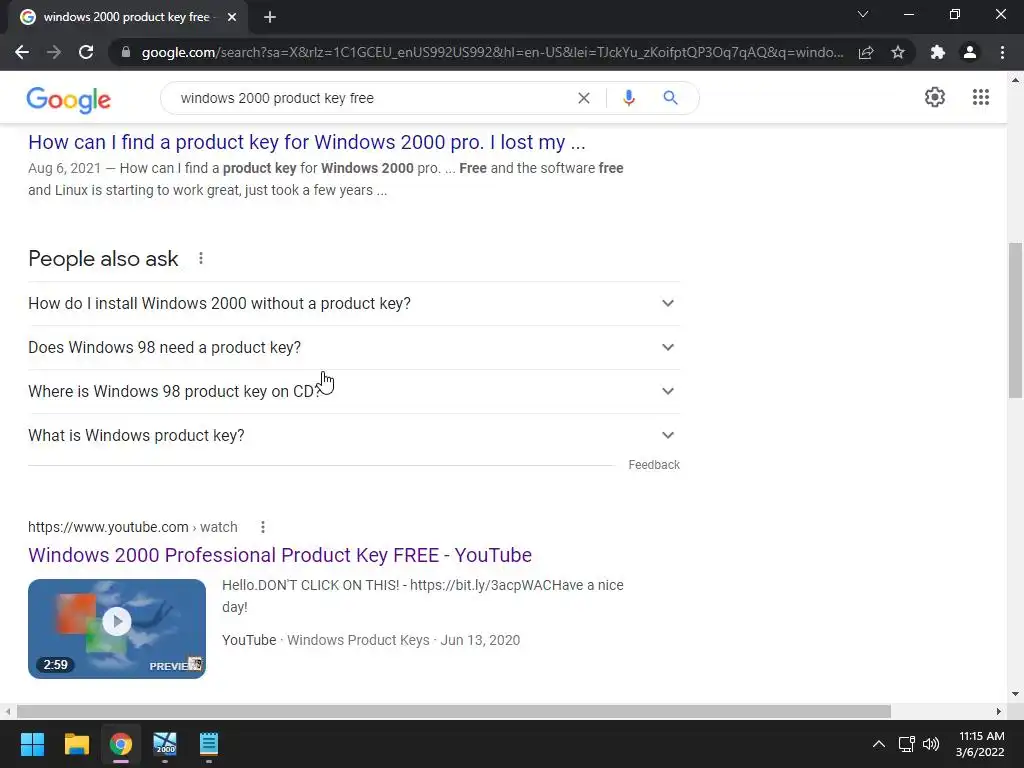This screenshot has width=1024, height=768.
Task: Open the tab search chevron in title bar
Action: pos(863,14)
